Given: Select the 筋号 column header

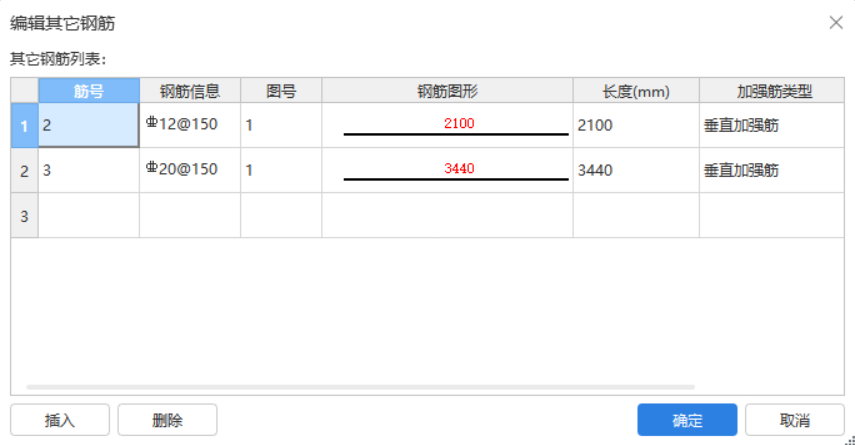Looking at the screenshot, I should pos(89,91).
